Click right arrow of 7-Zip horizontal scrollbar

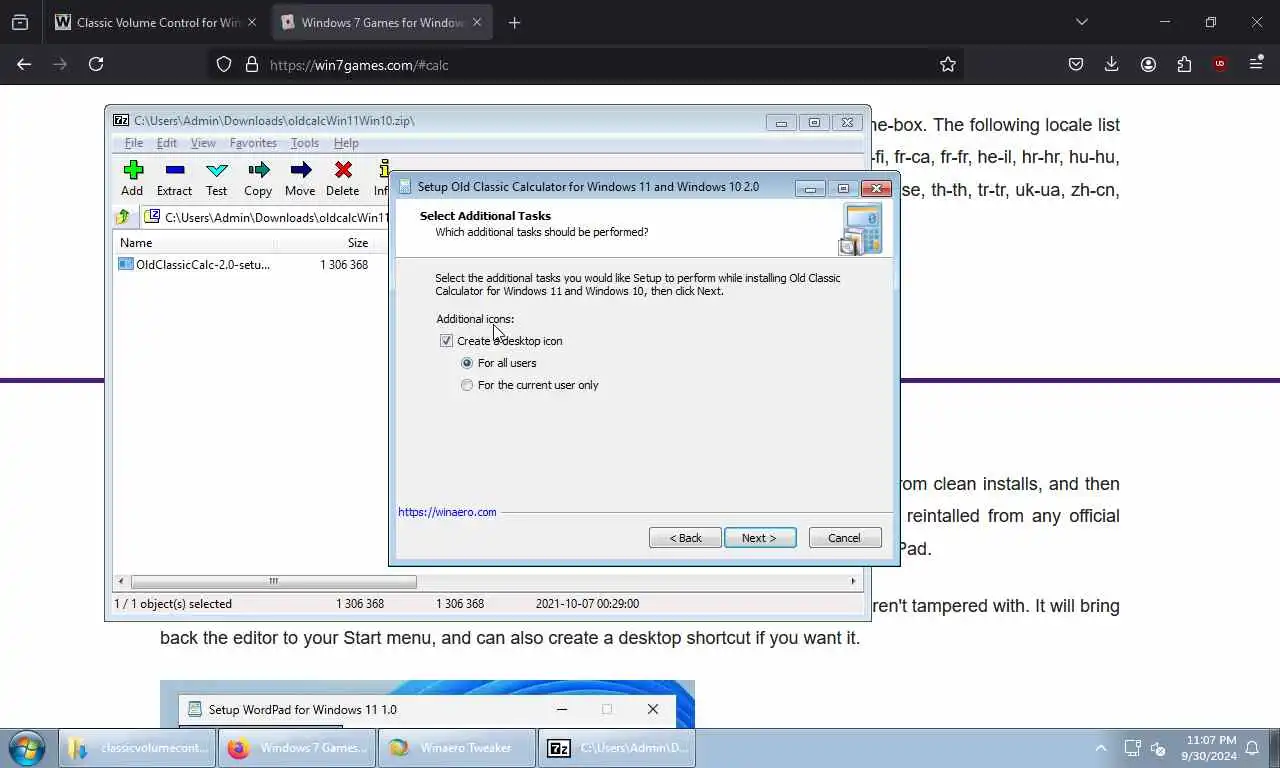coord(853,581)
